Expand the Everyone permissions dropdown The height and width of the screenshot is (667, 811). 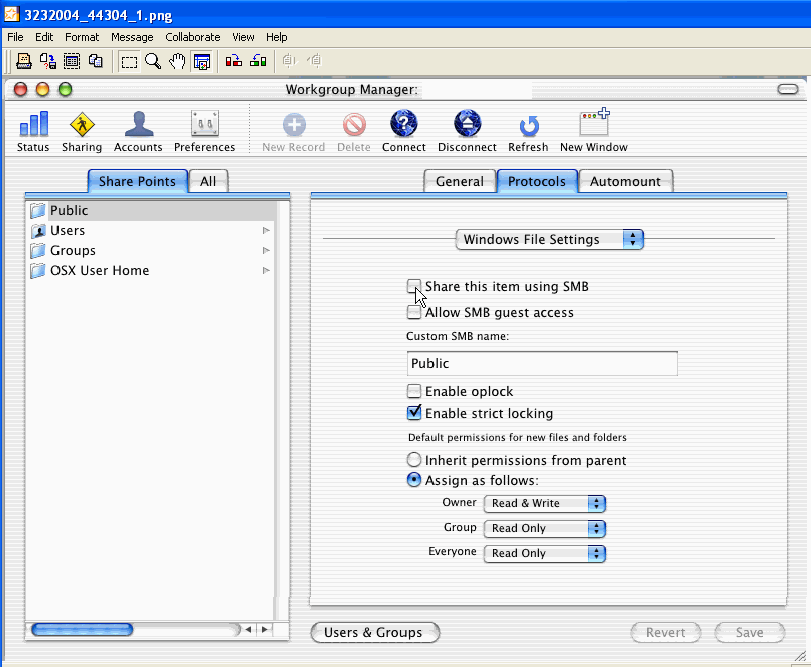pyautogui.click(x=545, y=553)
